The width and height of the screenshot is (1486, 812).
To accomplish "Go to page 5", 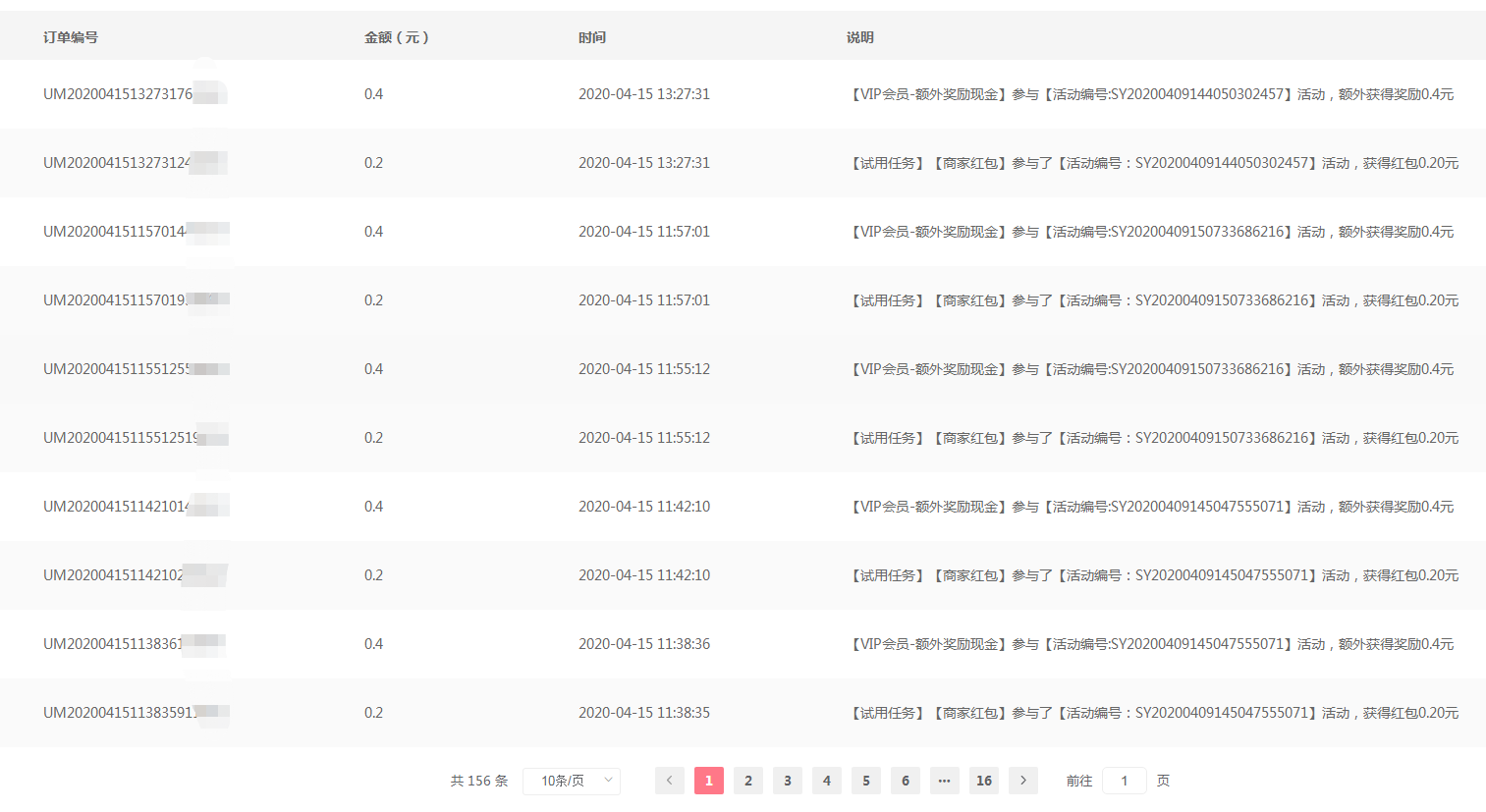I will pyautogui.click(x=866, y=781).
